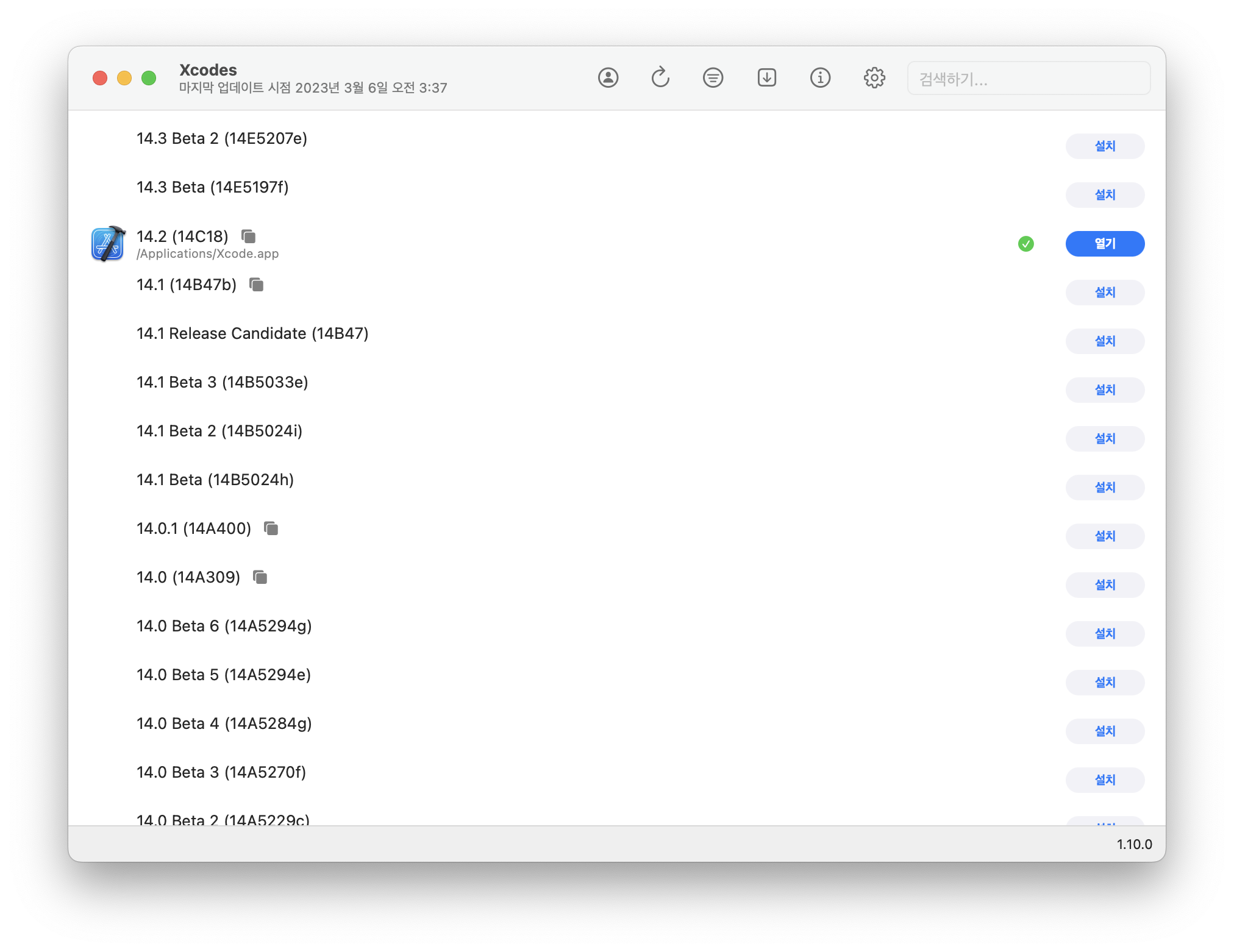This screenshot has width=1234, height=952.
Task: Select the 14.0 Beta 4 (14A5284g) row
Action: pyautogui.click(x=224, y=724)
